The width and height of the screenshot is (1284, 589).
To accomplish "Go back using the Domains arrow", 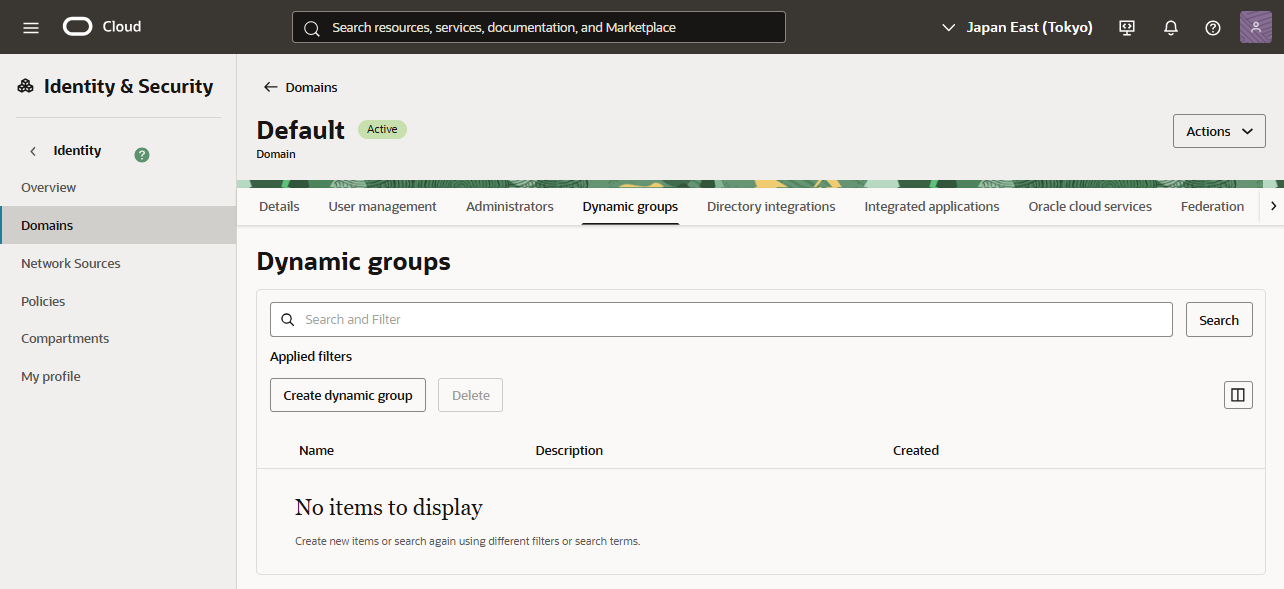I will click(x=270, y=87).
